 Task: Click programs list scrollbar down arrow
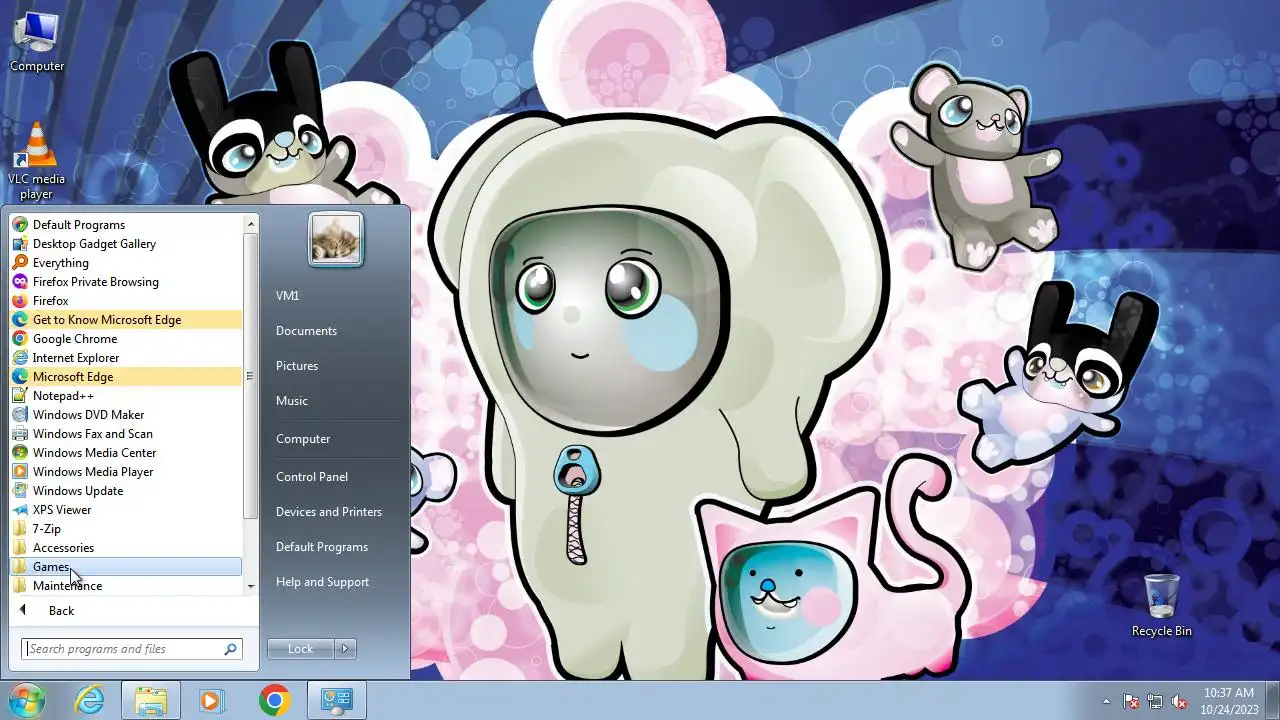pos(251,586)
